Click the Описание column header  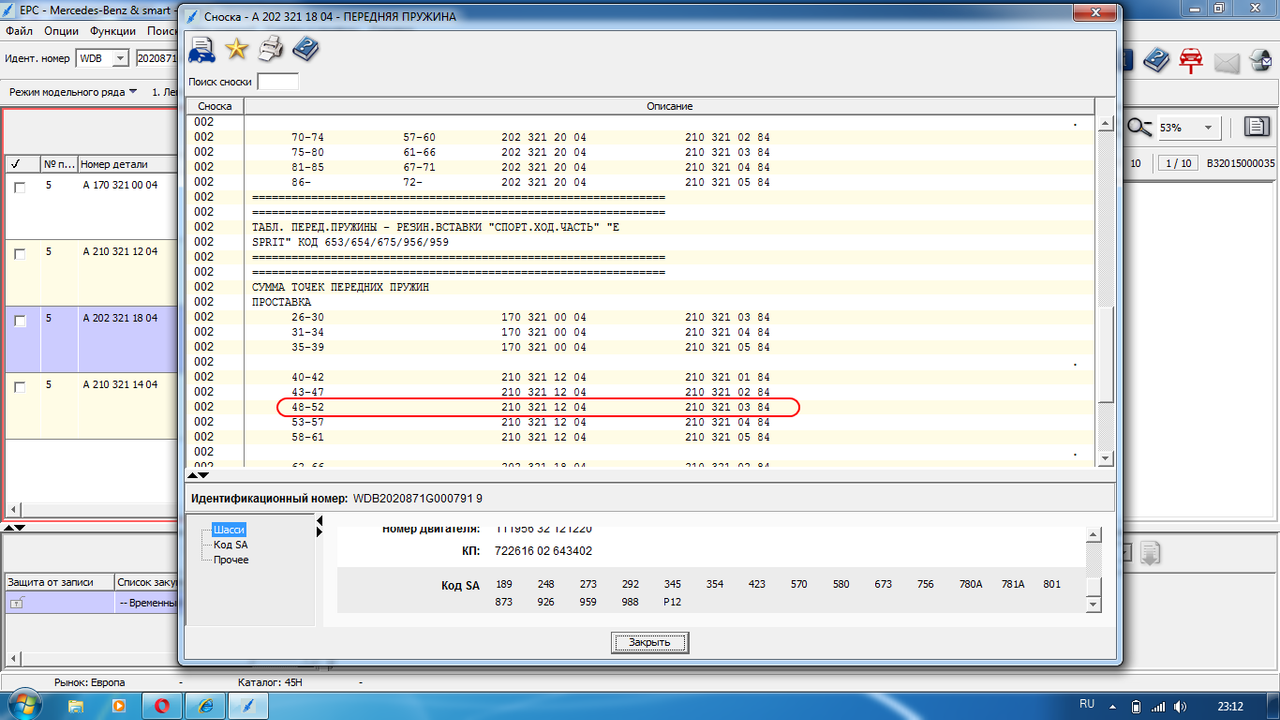[x=669, y=106]
